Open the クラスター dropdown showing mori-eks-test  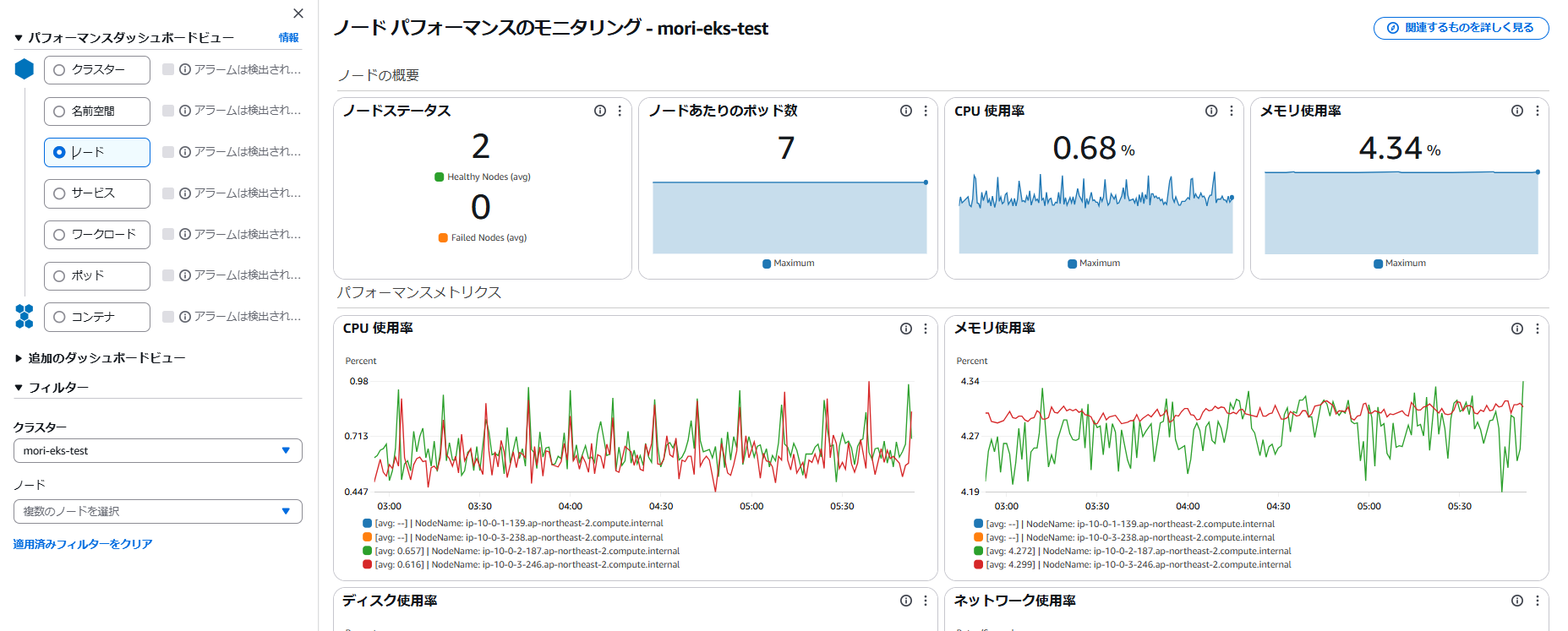pyautogui.click(x=158, y=451)
